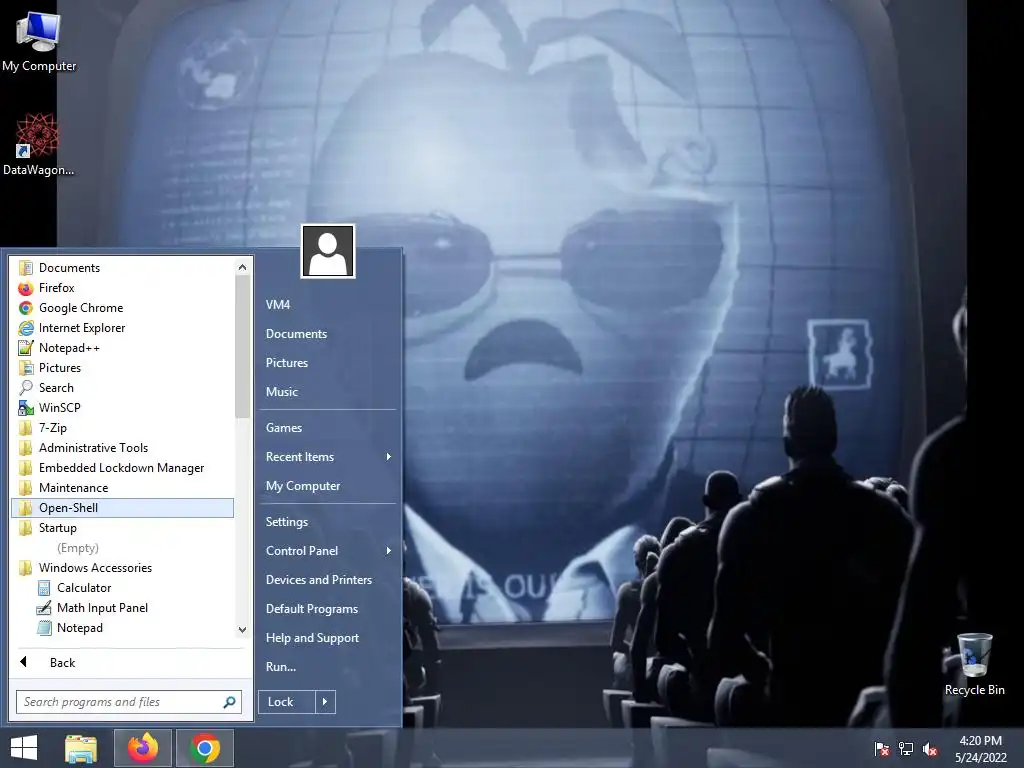Open Search from the programs list

122,388
